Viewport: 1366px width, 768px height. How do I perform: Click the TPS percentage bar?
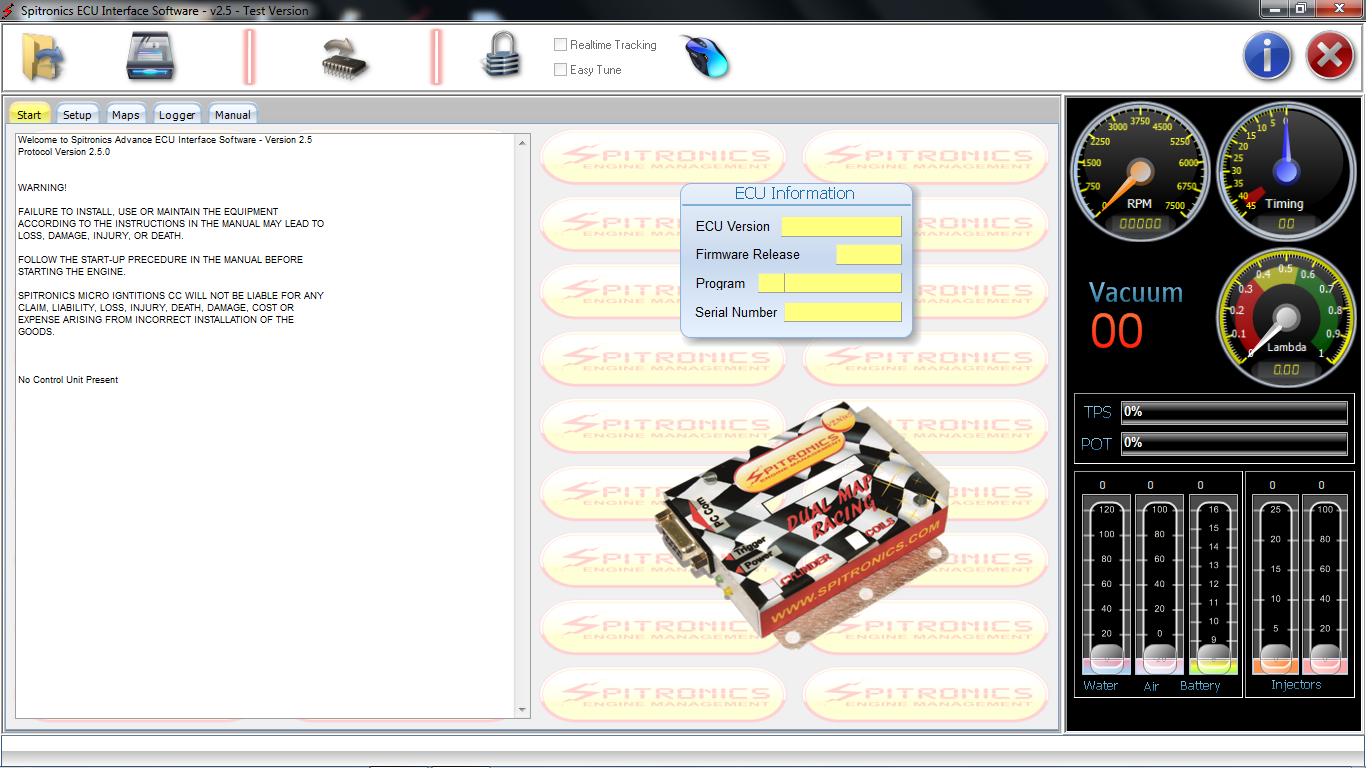[1234, 412]
